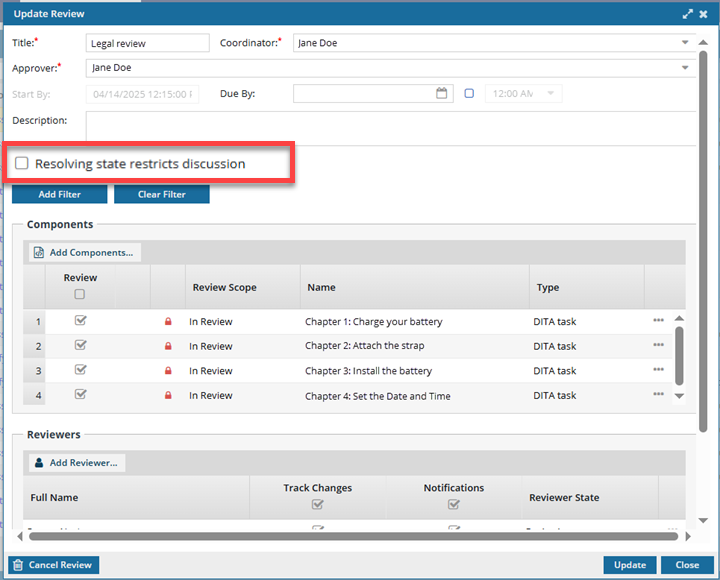Click the expand dialog icon in title bar

pyautogui.click(x=687, y=14)
